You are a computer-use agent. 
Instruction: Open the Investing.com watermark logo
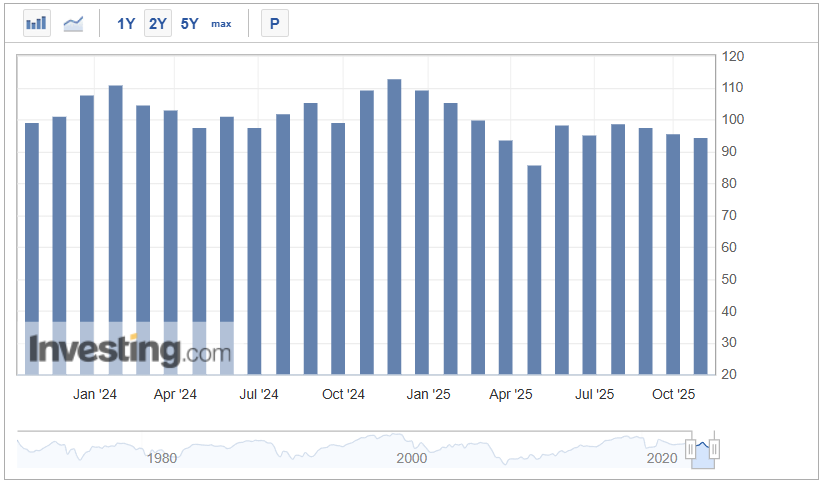tap(130, 350)
